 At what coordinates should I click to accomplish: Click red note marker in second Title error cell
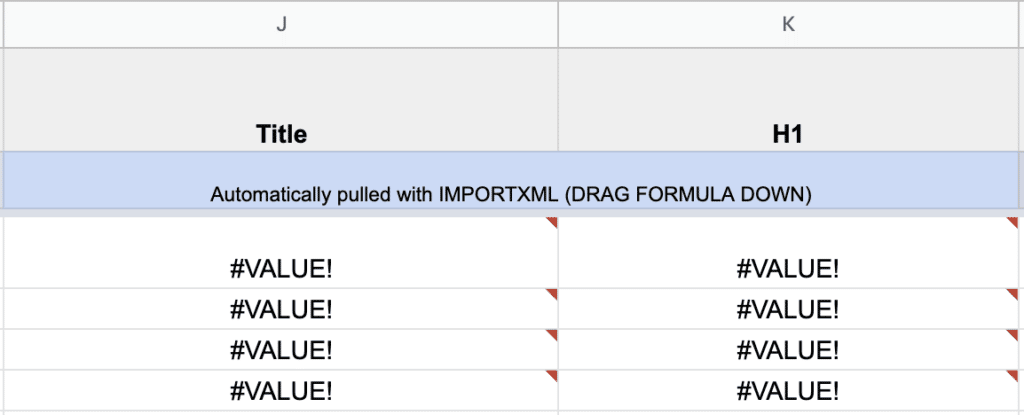pos(552,294)
